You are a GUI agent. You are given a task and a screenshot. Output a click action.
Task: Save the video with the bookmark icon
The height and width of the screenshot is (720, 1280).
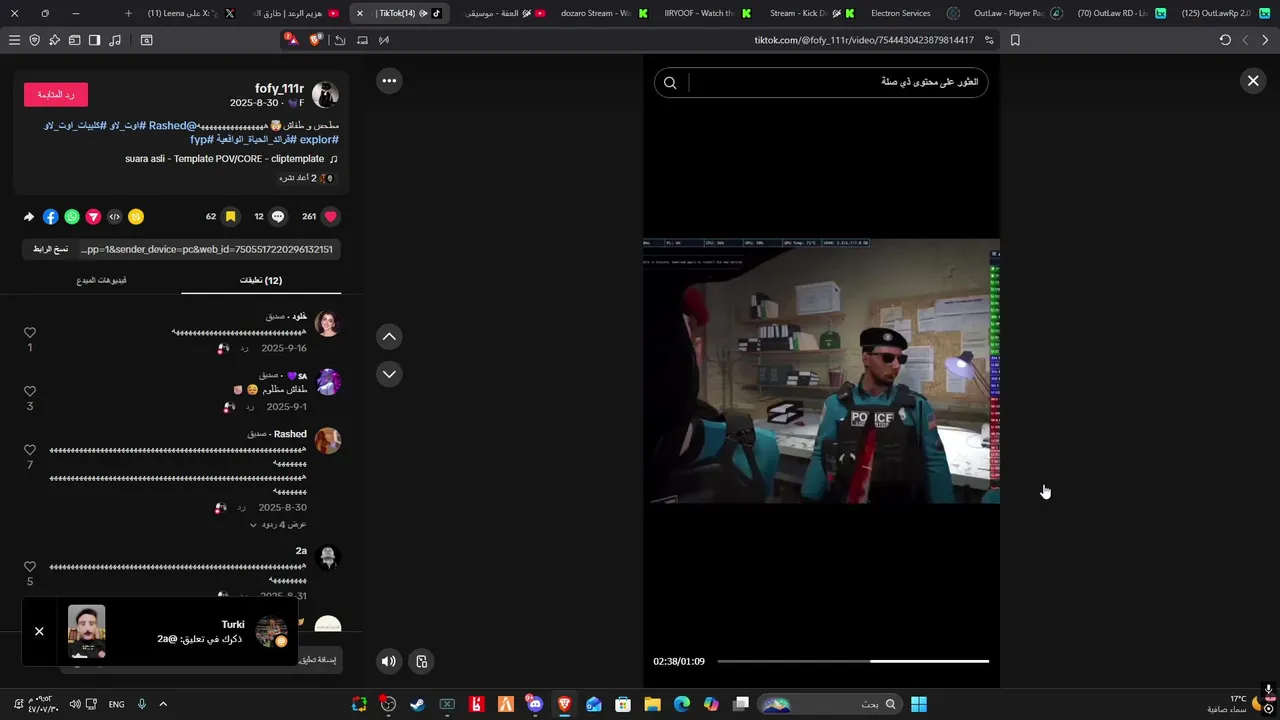click(x=230, y=216)
